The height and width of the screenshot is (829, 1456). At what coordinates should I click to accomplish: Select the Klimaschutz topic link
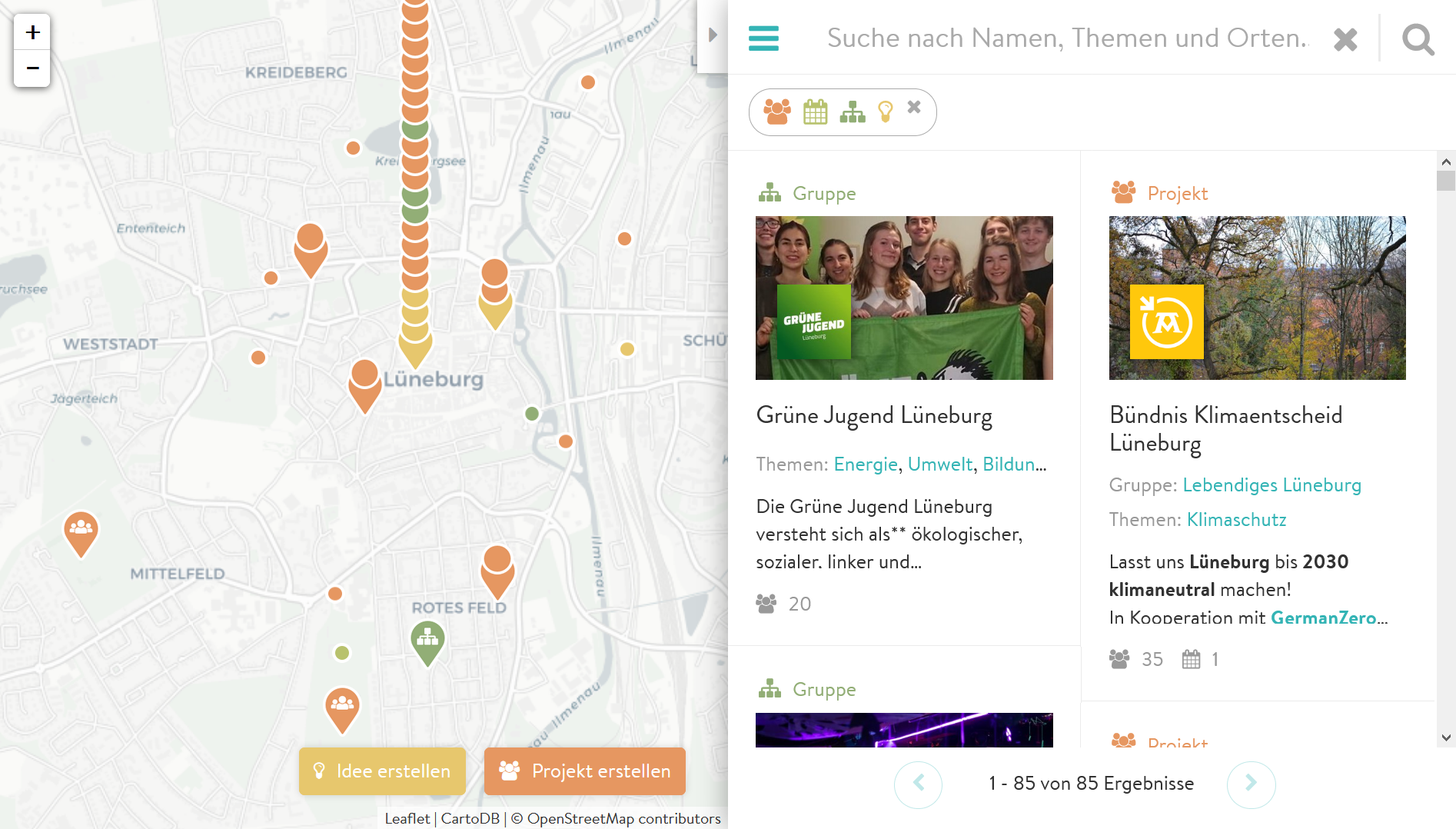tap(1236, 520)
